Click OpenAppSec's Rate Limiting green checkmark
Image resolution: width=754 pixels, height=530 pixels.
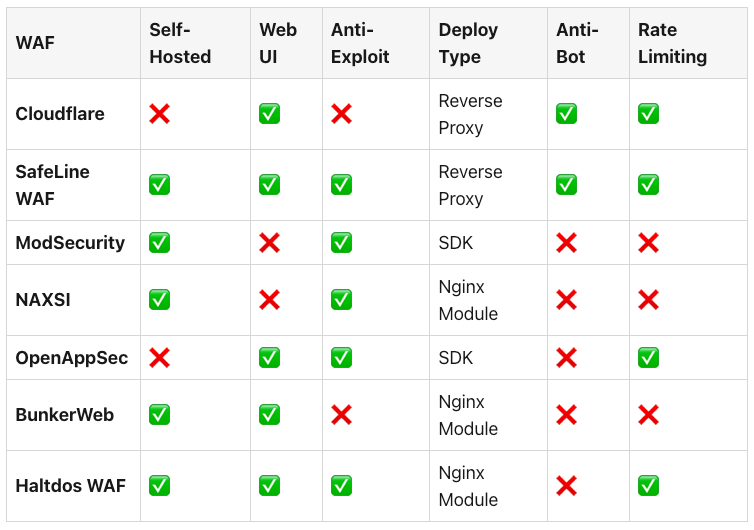[648, 358]
